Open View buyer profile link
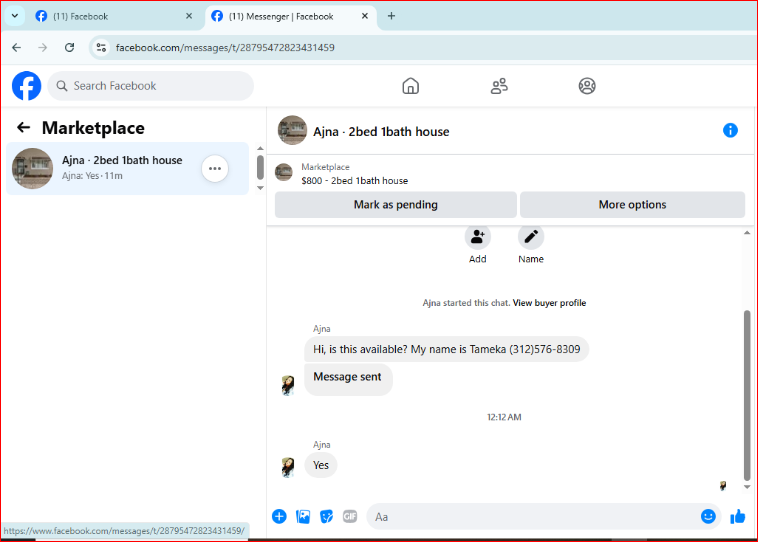This screenshot has width=758, height=542. click(549, 303)
